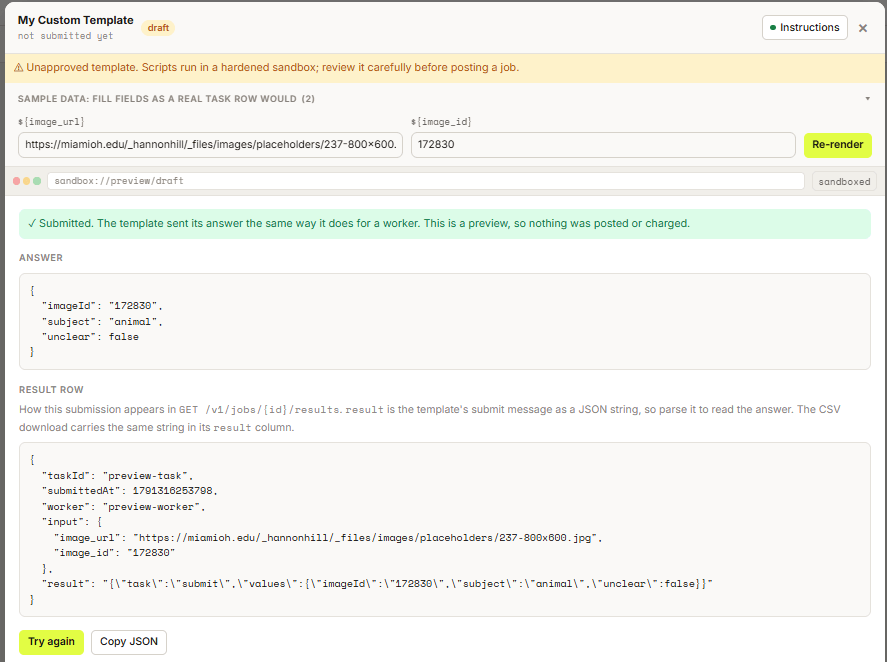Select the "imageId": "172830" answer line

click(102, 306)
